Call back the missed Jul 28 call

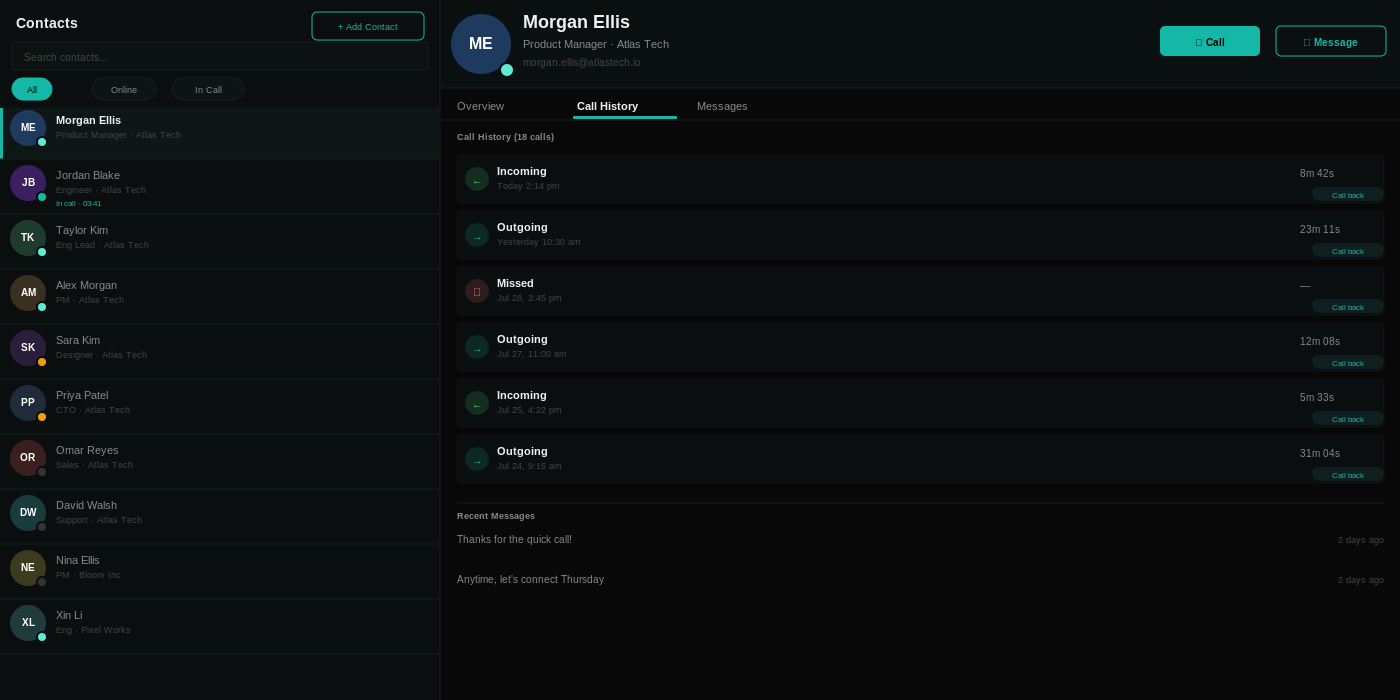[1348, 307]
